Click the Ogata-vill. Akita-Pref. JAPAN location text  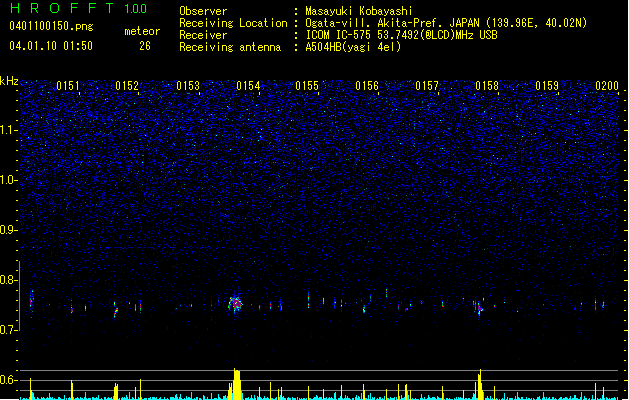point(446,23)
